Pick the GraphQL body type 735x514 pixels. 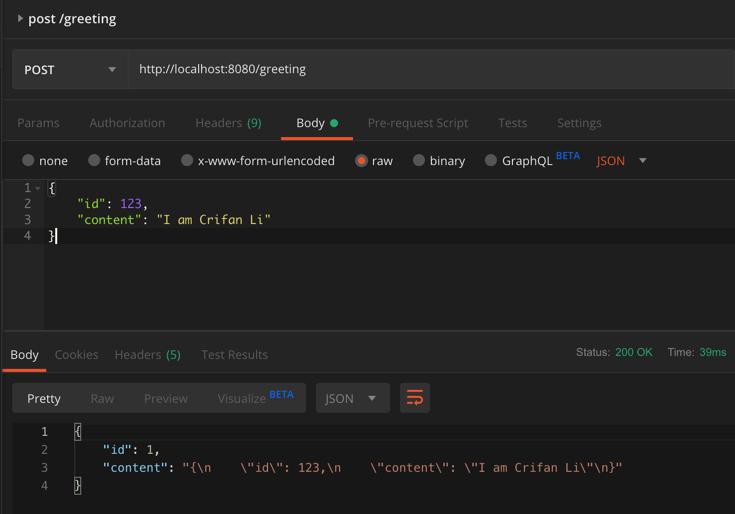tap(491, 160)
